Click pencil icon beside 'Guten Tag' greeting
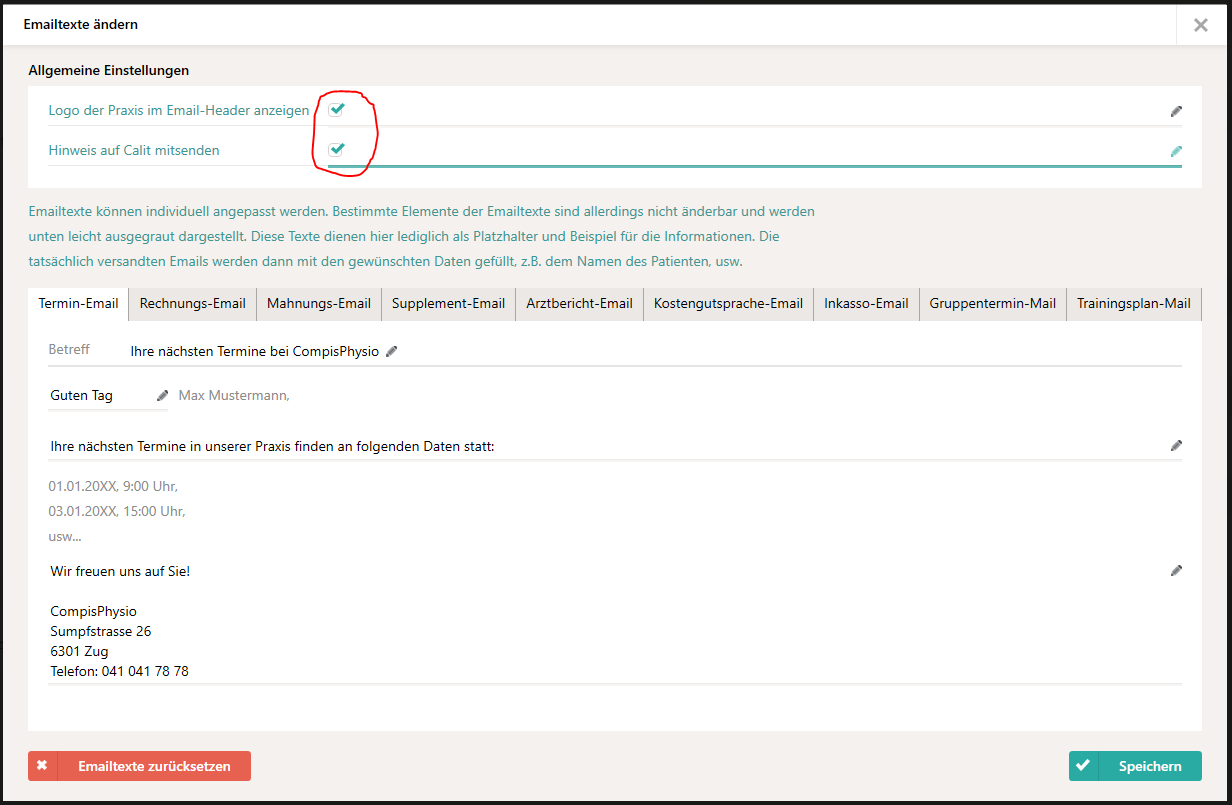 point(163,395)
